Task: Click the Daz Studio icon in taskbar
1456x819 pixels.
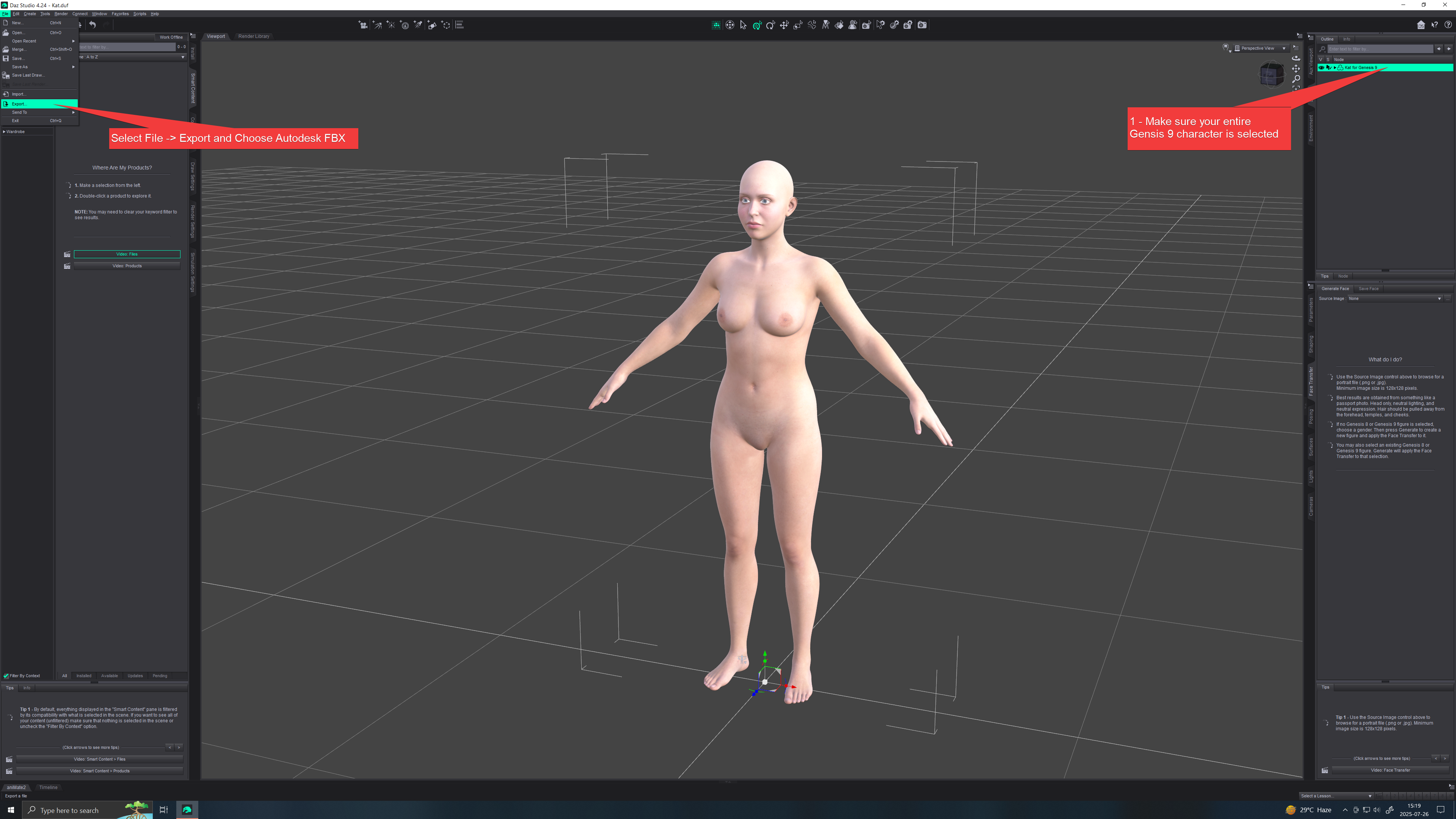Action: coord(187,810)
